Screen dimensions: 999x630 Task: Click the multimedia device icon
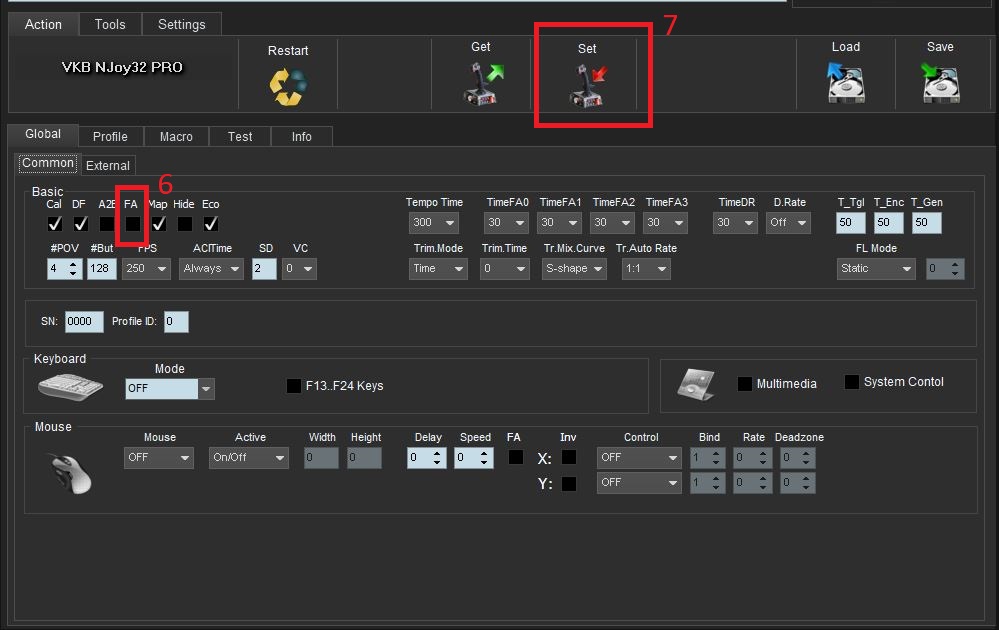pos(696,384)
